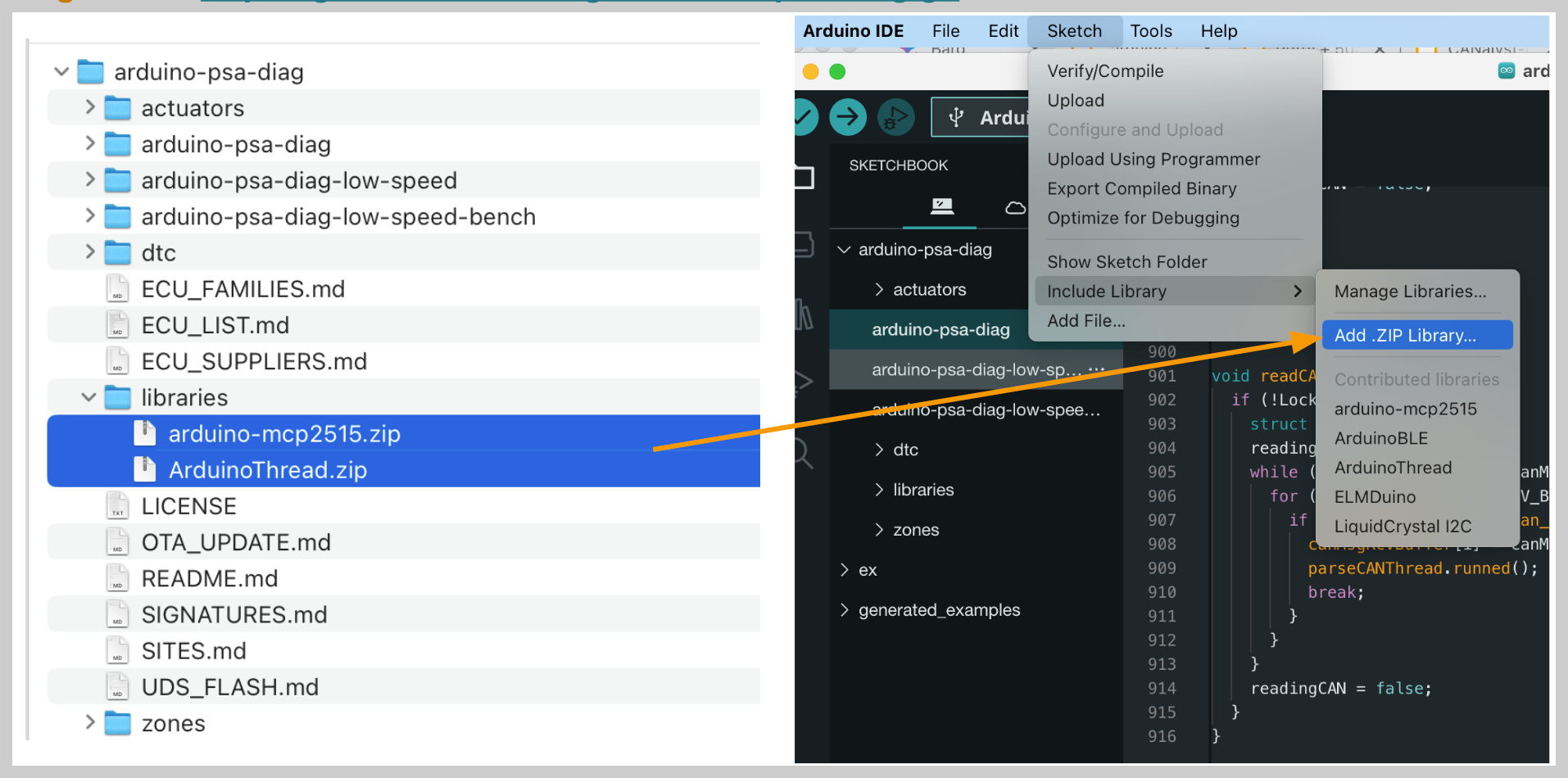Screen dimensions: 1568x778
Task: Choose Verify/Compile from Sketch menu
Action: click(1174, 71)
